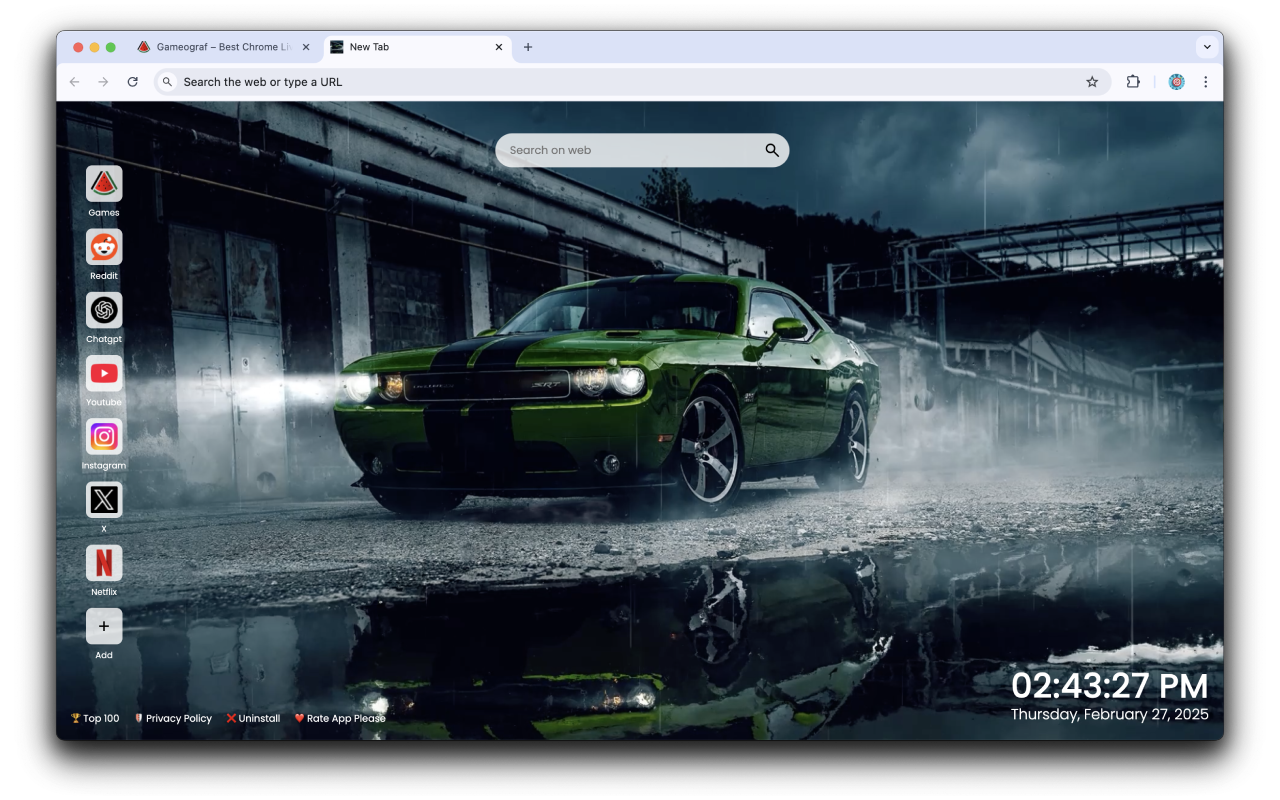
Task: Click the Add shortcut plus icon
Action: point(104,626)
